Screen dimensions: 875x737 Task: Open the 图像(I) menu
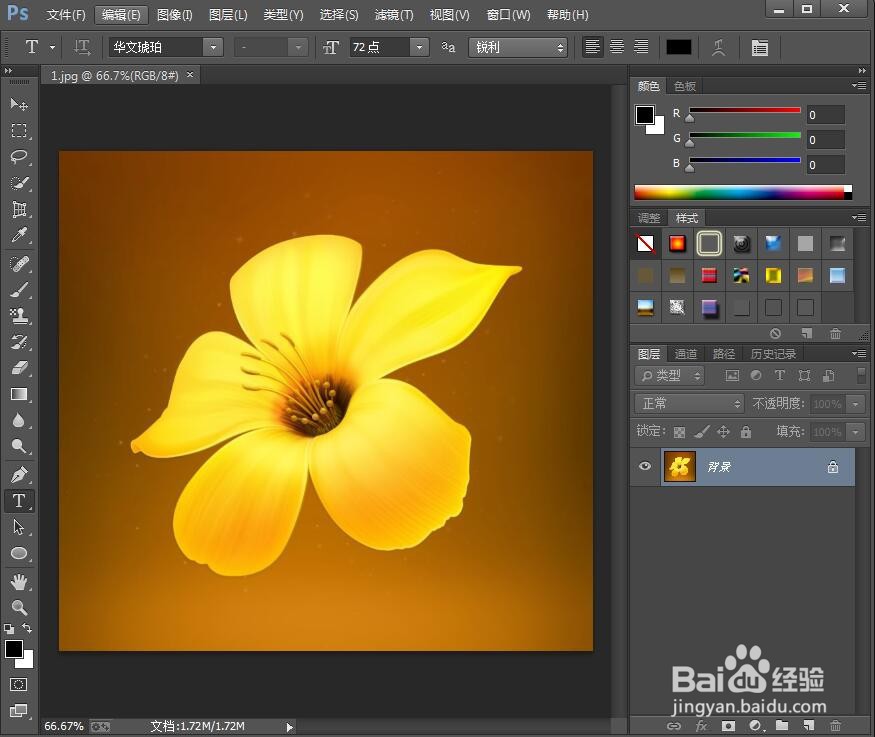click(175, 15)
